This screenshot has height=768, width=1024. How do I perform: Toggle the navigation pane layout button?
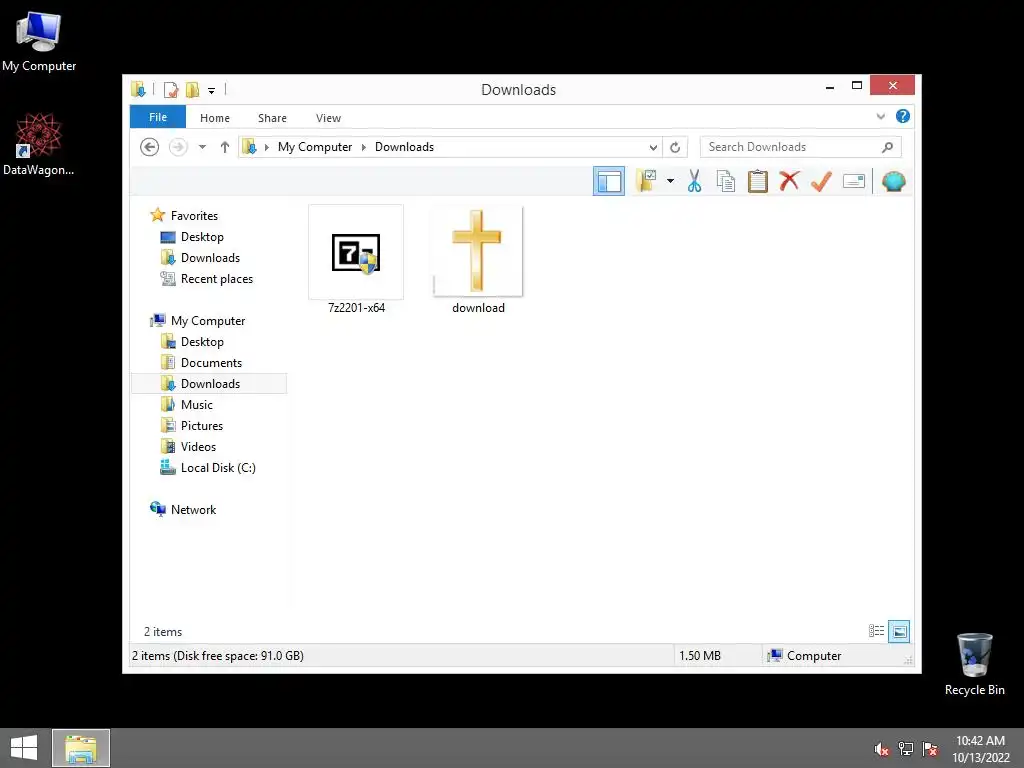[609, 182]
